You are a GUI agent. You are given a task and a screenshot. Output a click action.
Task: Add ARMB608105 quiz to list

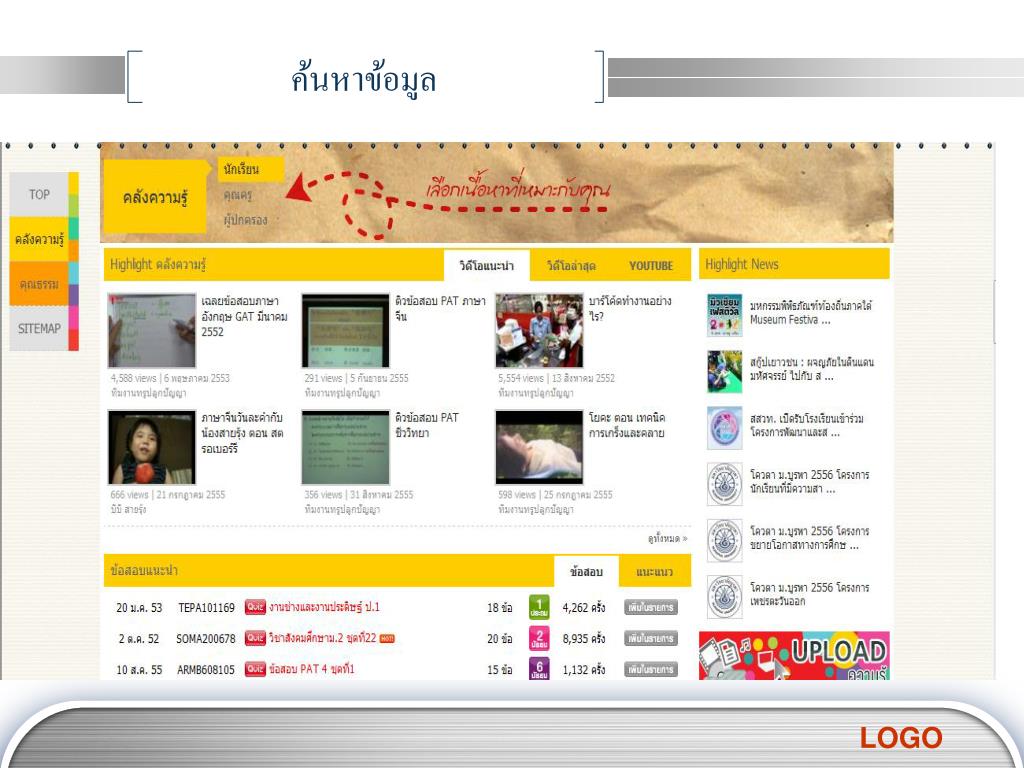click(650, 669)
